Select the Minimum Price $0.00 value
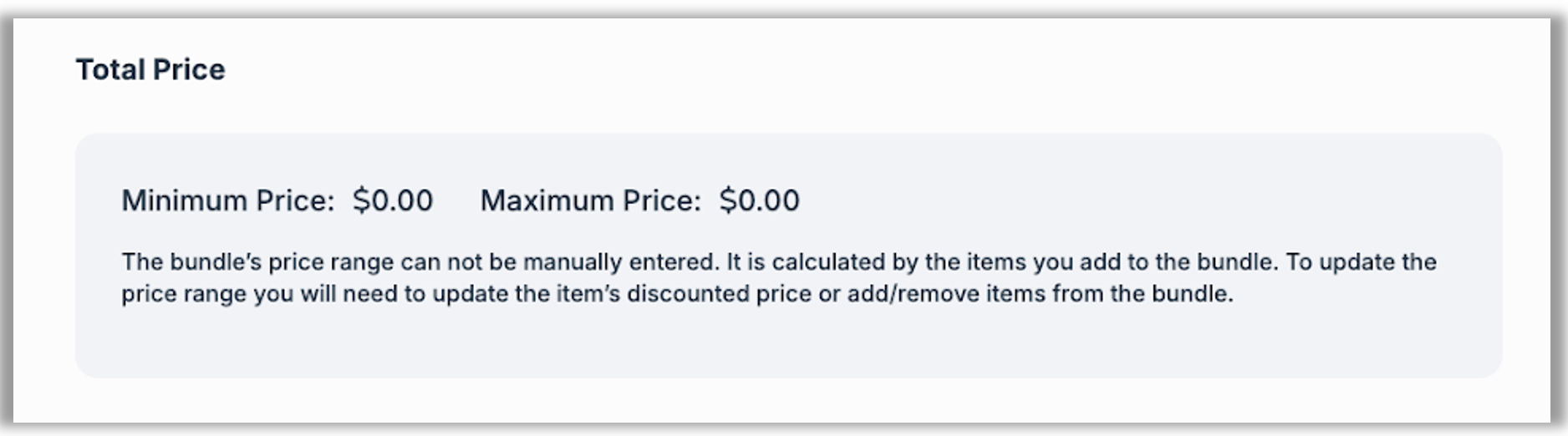This screenshot has width=1568, height=436. [x=393, y=200]
